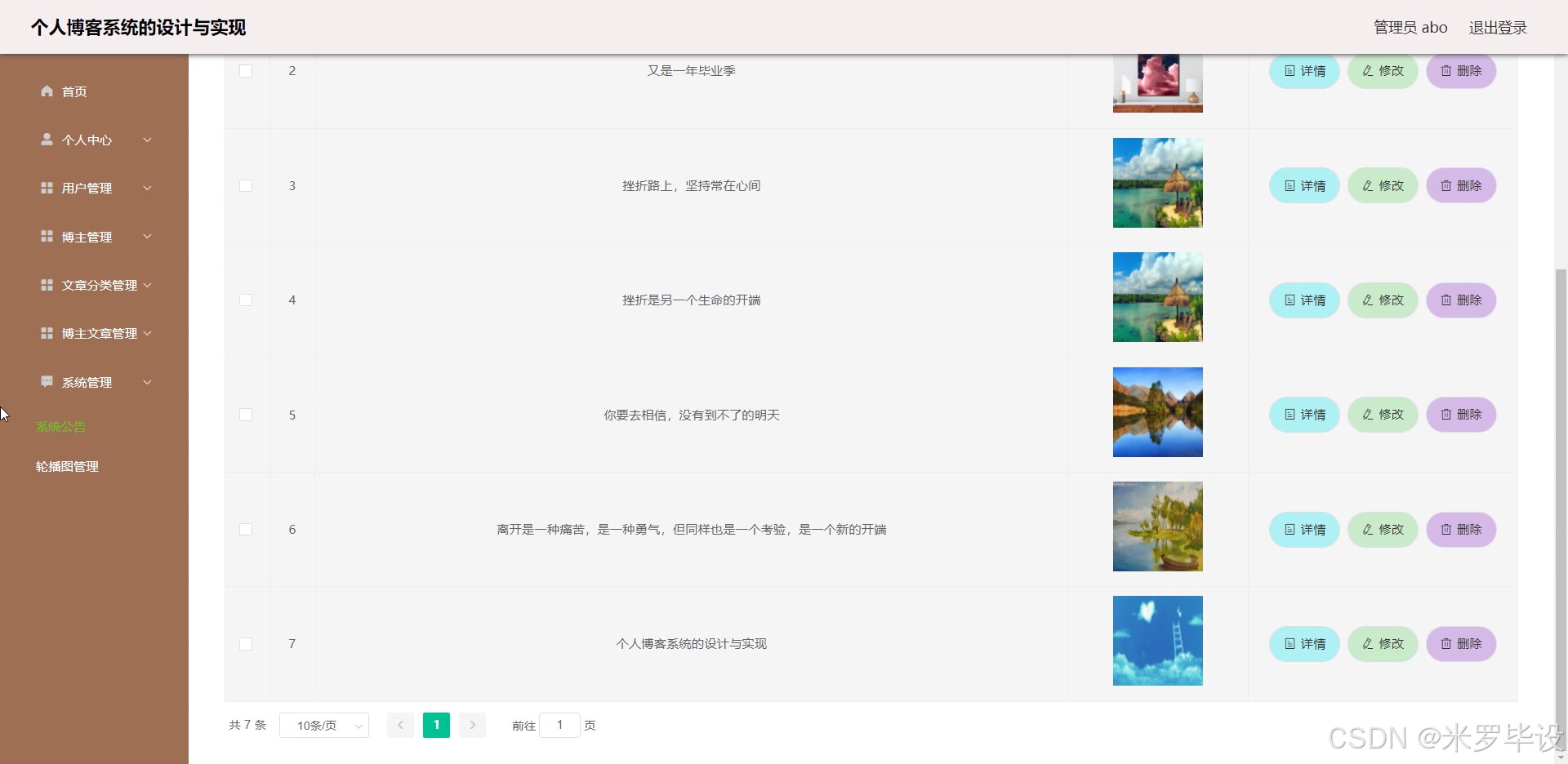The width and height of the screenshot is (1568, 764).
Task: Click 删除 for 你要去相信 row
Action: click(x=1461, y=415)
